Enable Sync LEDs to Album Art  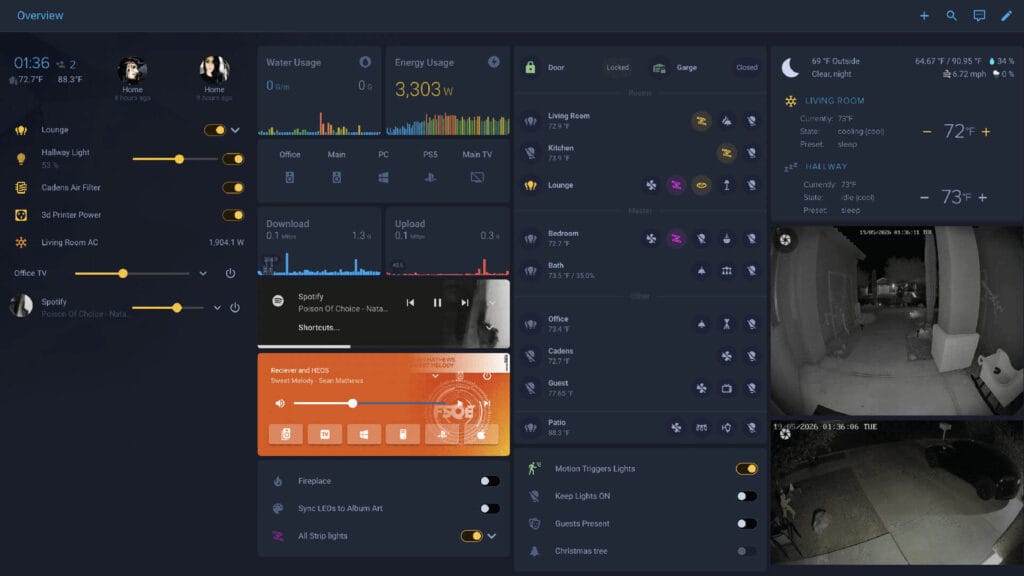point(489,508)
